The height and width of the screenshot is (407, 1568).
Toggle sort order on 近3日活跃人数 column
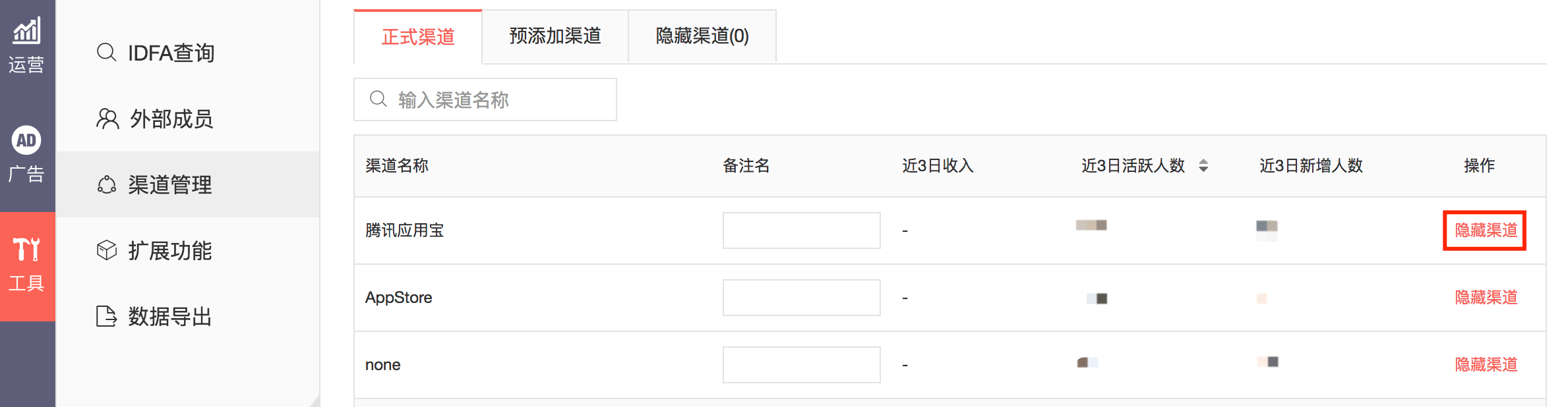(1204, 166)
